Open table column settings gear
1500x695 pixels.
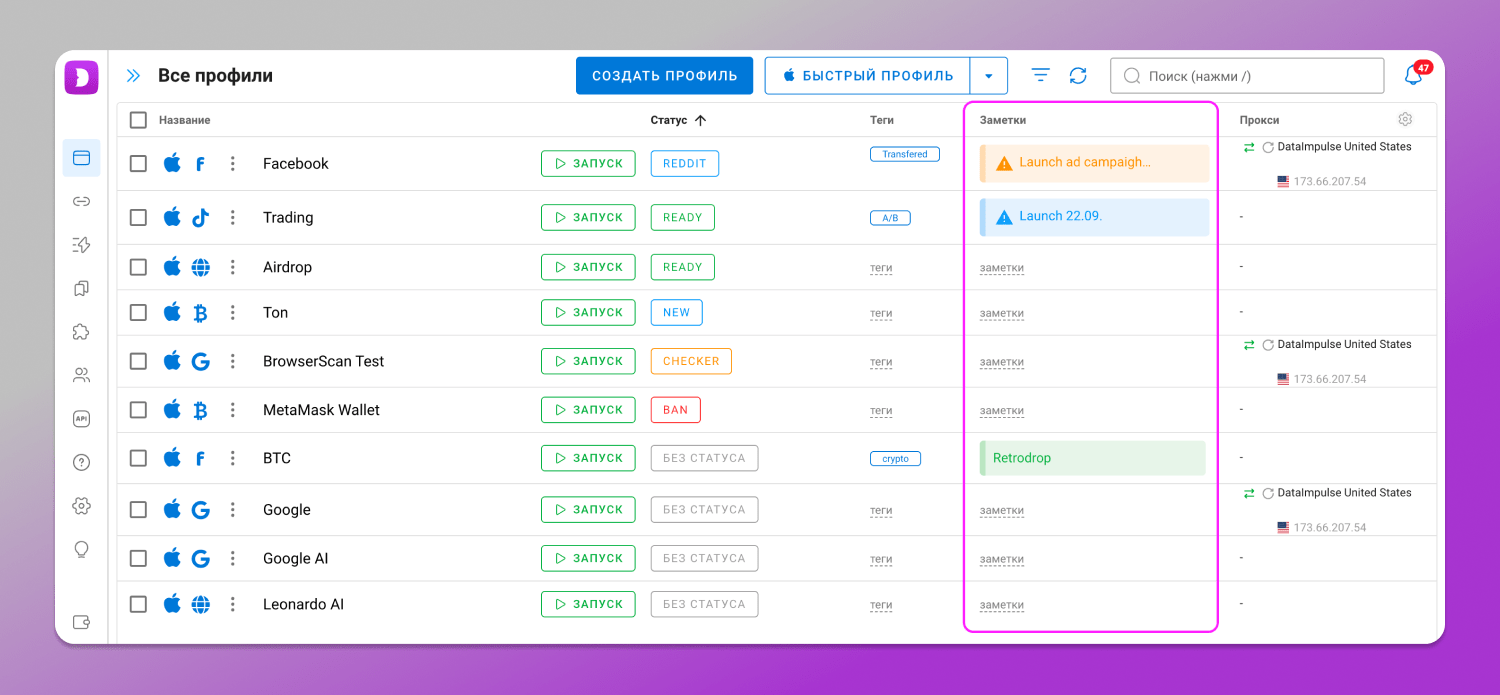tap(1405, 120)
